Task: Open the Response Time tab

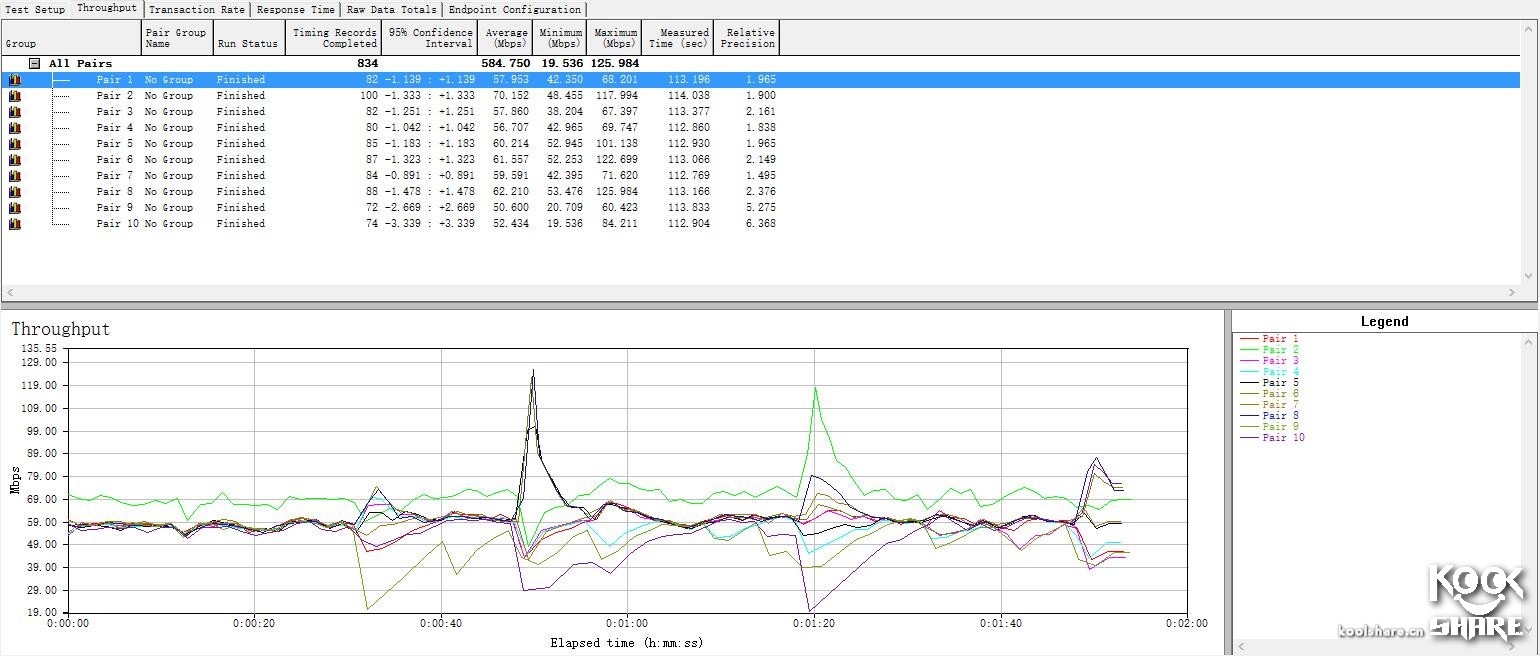Action: pos(295,9)
